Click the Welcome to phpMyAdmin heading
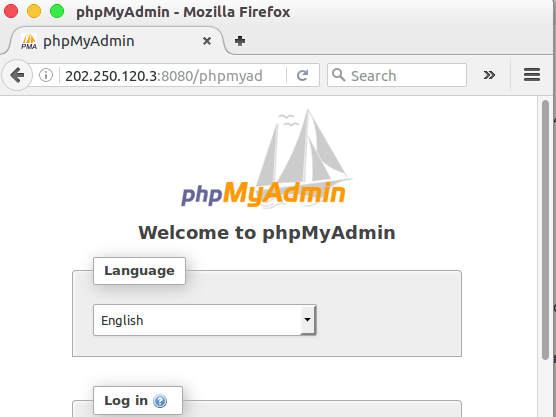556x417 pixels. point(267,233)
